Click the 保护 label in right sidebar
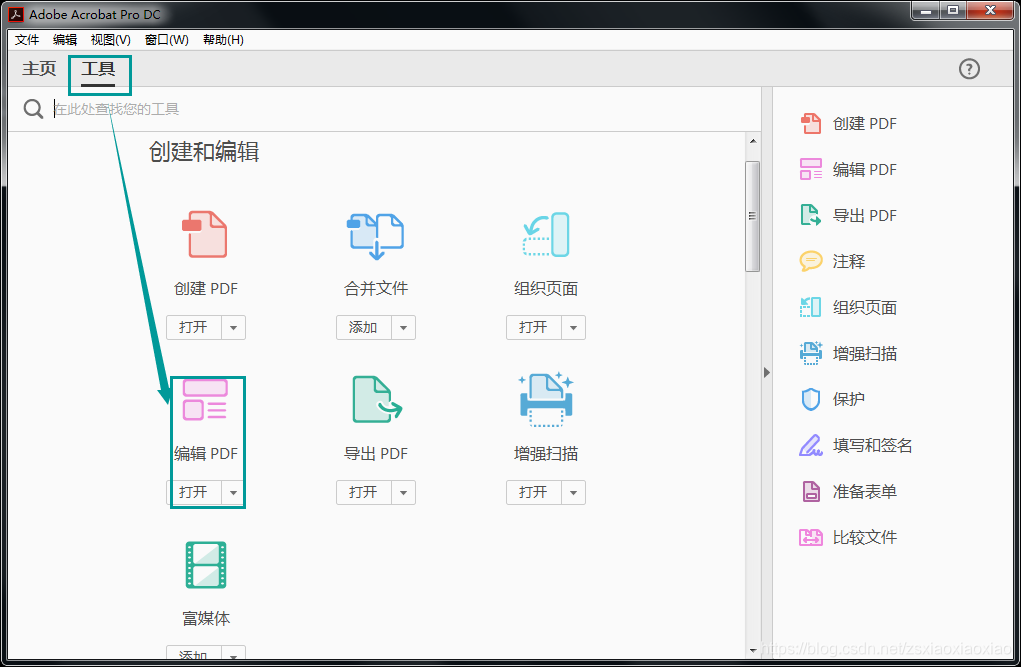The width and height of the screenshot is (1021, 667). pos(849,399)
